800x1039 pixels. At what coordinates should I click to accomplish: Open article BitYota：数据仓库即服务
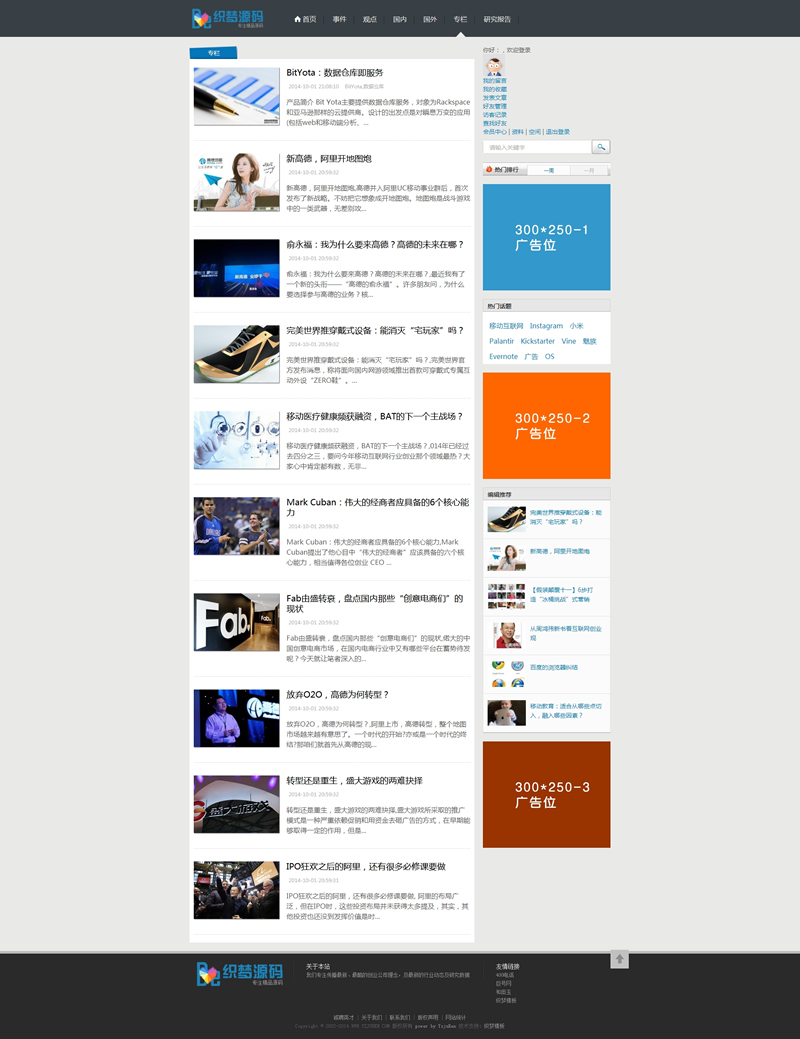tap(334, 73)
